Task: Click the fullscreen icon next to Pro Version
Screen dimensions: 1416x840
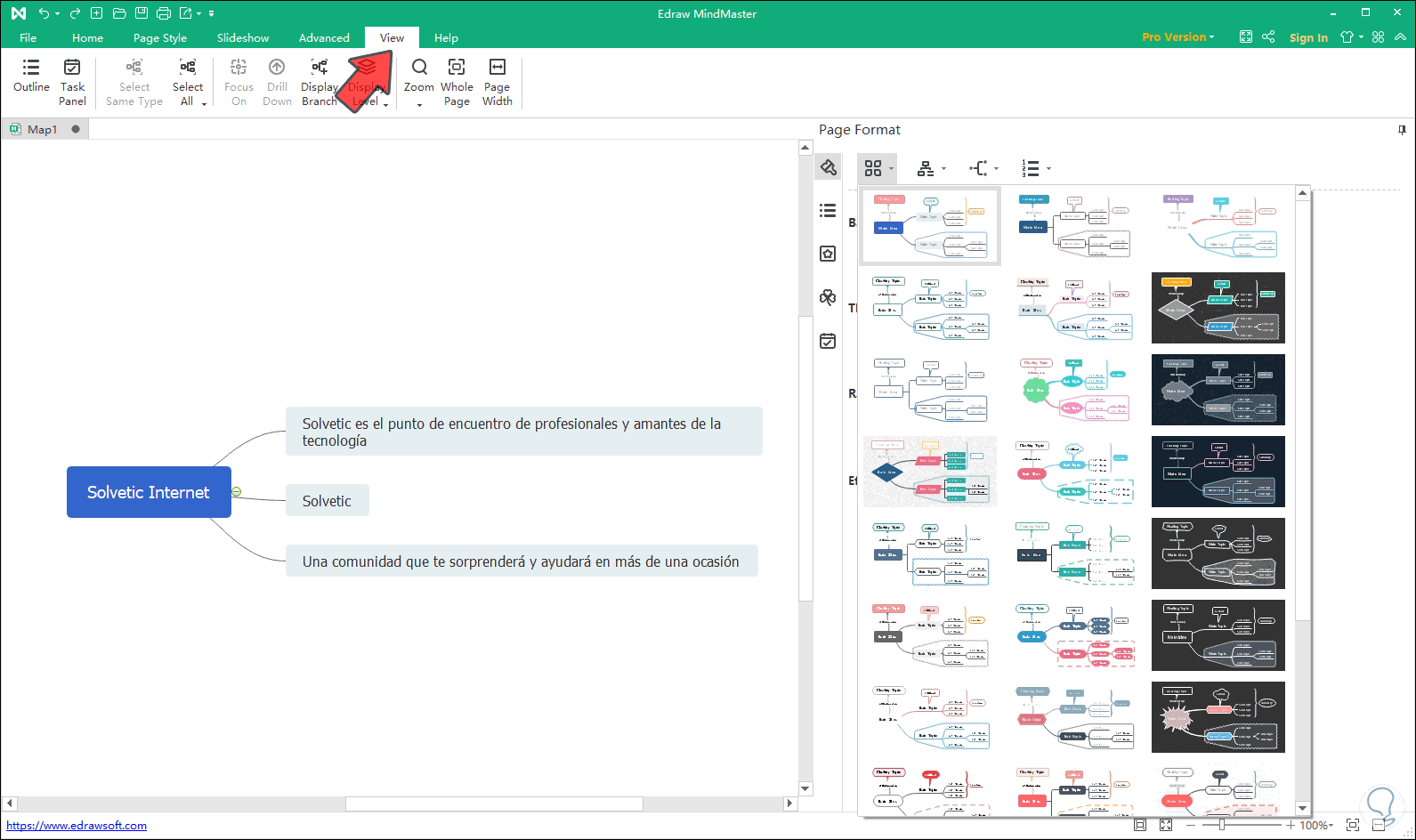Action: pyautogui.click(x=1246, y=36)
